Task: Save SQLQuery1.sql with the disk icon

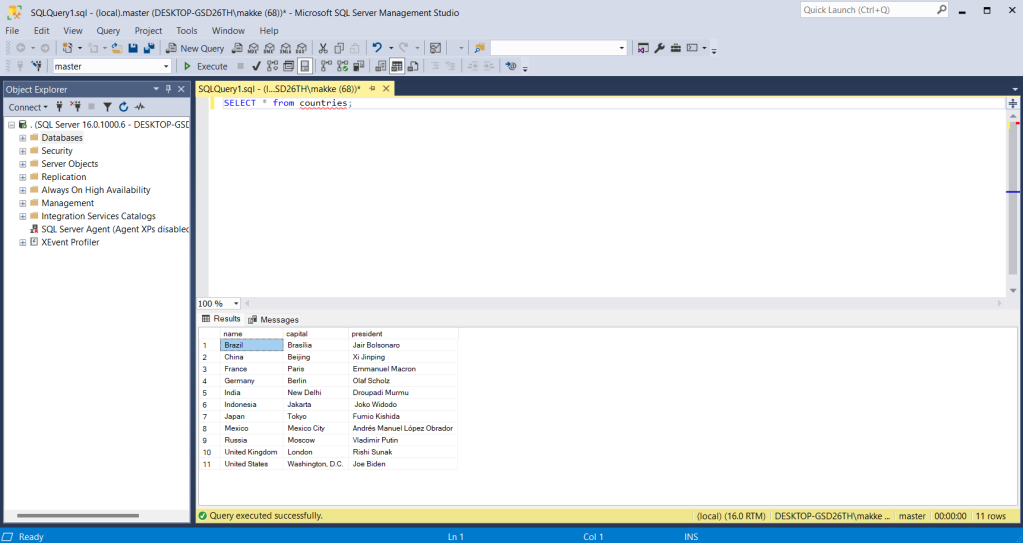Action: pos(133,48)
